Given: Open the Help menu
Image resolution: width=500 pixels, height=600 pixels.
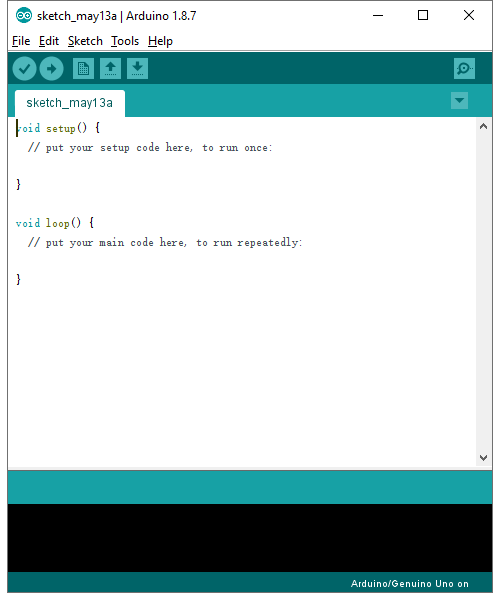Looking at the screenshot, I should 160,41.
